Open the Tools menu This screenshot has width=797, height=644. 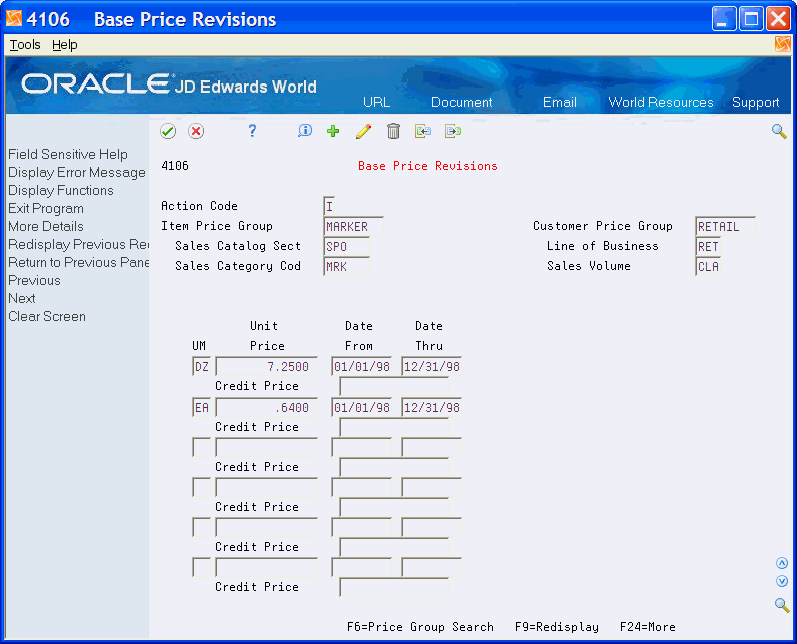(25, 45)
